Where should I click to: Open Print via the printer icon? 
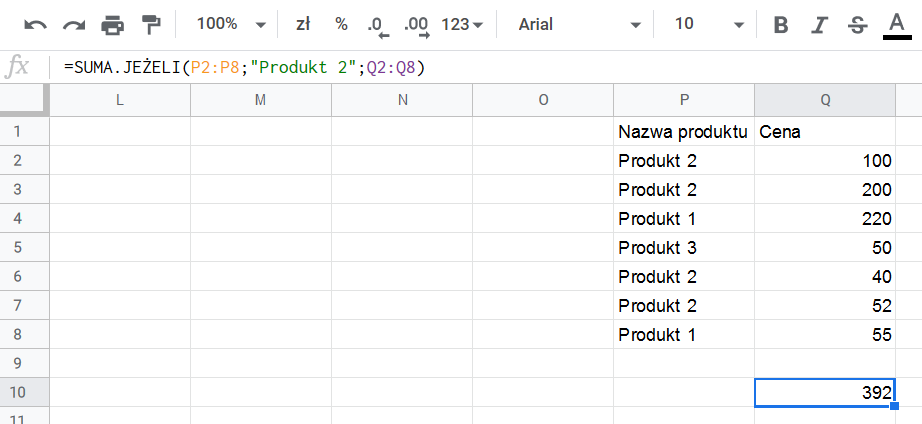(x=112, y=25)
